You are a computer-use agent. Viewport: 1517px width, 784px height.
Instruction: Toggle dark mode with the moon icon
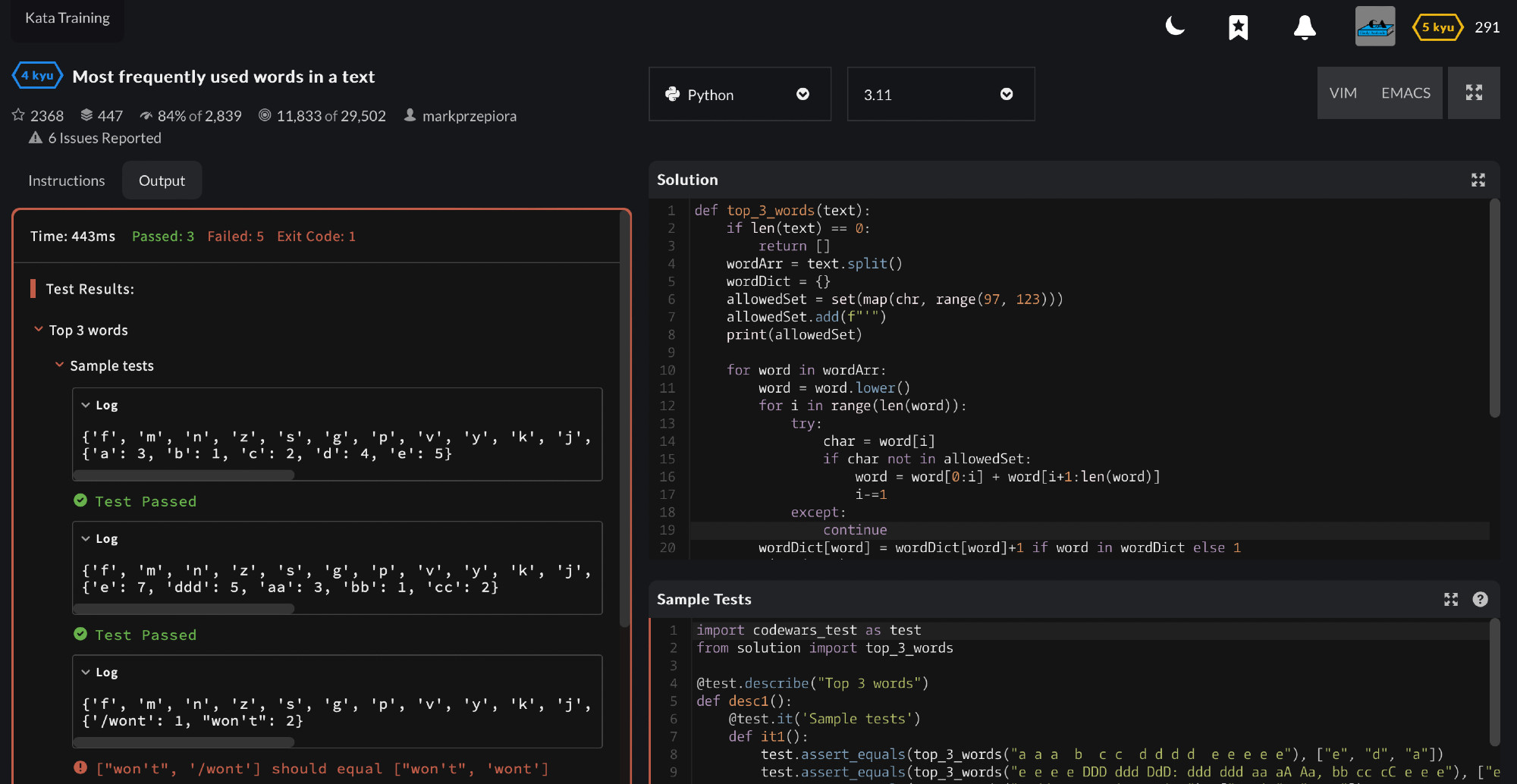coord(1175,27)
